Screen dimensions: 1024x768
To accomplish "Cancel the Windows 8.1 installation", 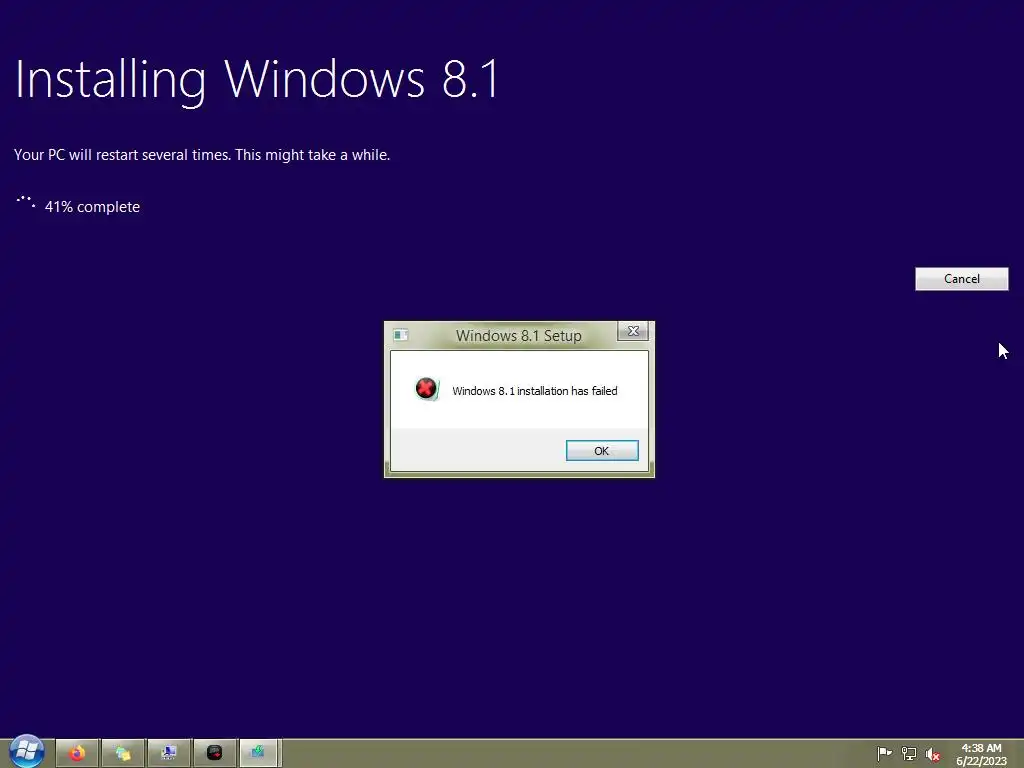I will click(961, 279).
